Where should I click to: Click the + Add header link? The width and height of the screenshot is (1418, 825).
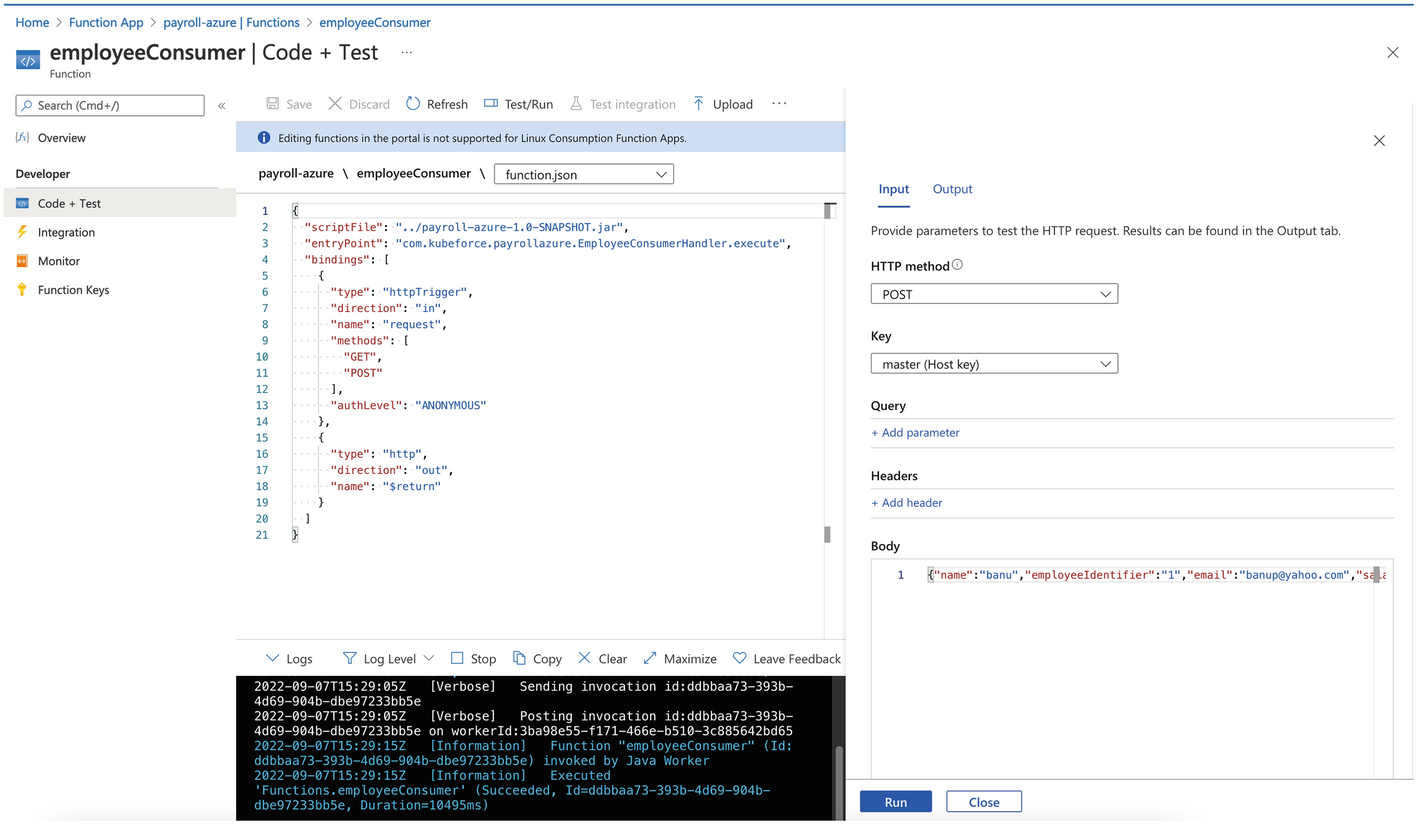coord(907,503)
